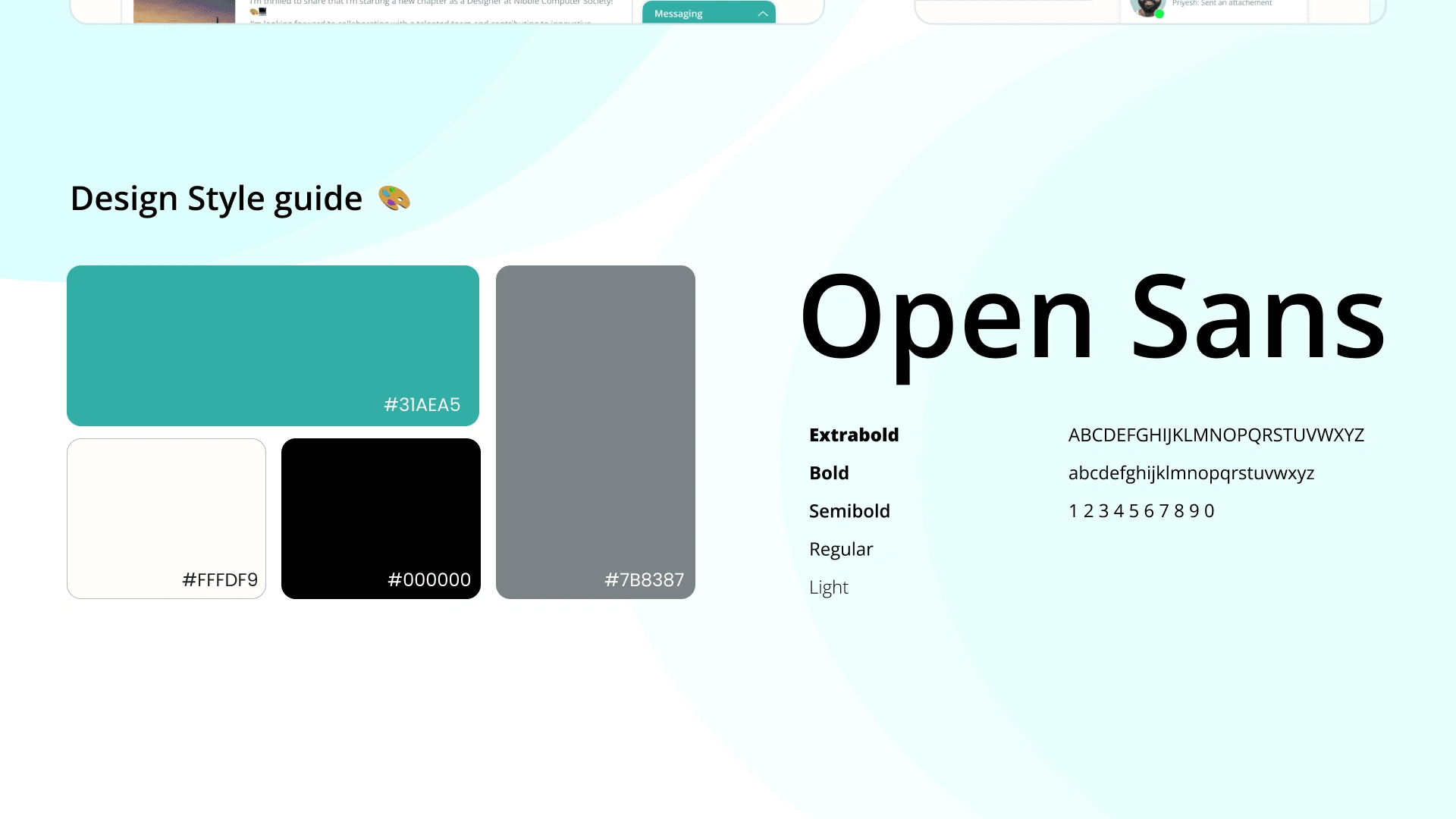Pick the black #000000 color swatch
Screen dimensions: 1456x819
tap(381, 519)
